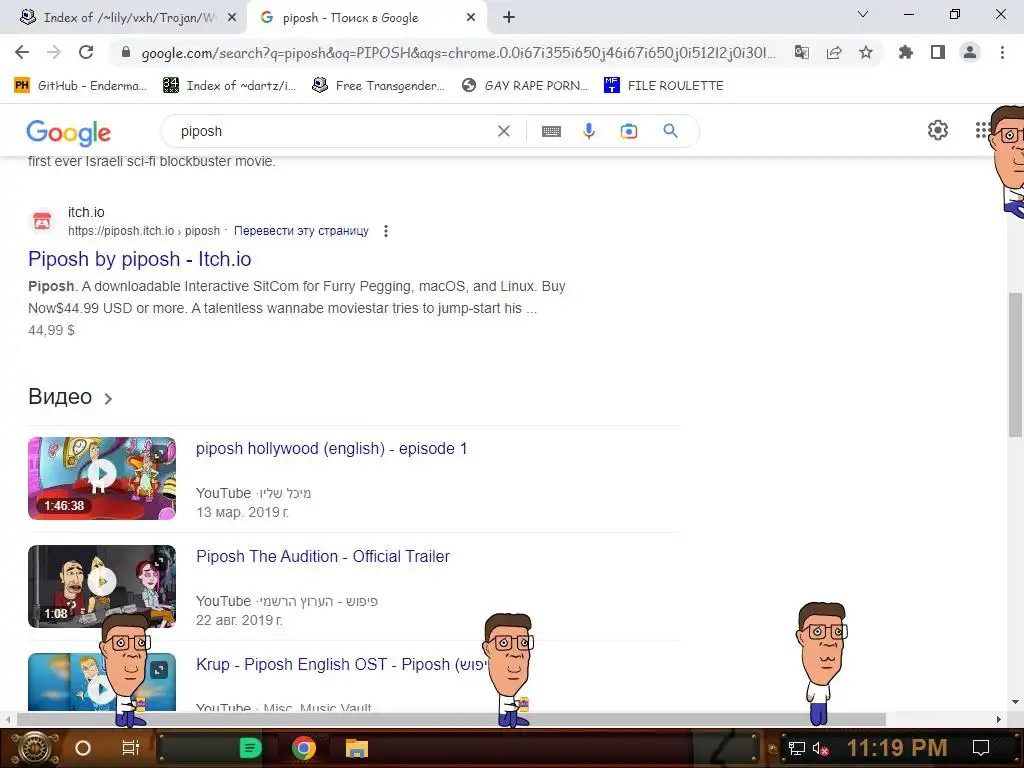Image resolution: width=1024 pixels, height=768 pixels.
Task: Open Chrome from the taskbar
Action: 304,748
